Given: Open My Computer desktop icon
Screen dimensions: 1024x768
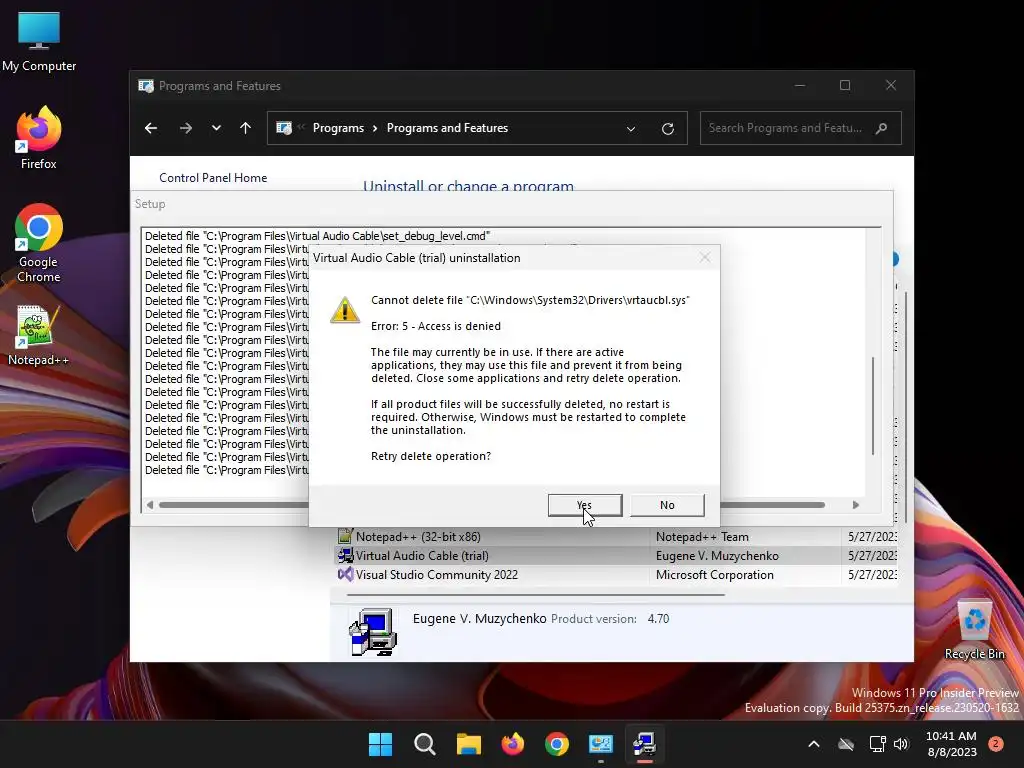Looking at the screenshot, I should [39, 41].
